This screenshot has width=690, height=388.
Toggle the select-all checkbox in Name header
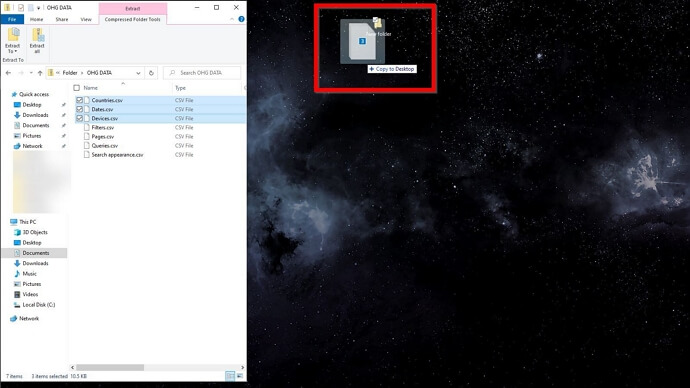coord(77,88)
